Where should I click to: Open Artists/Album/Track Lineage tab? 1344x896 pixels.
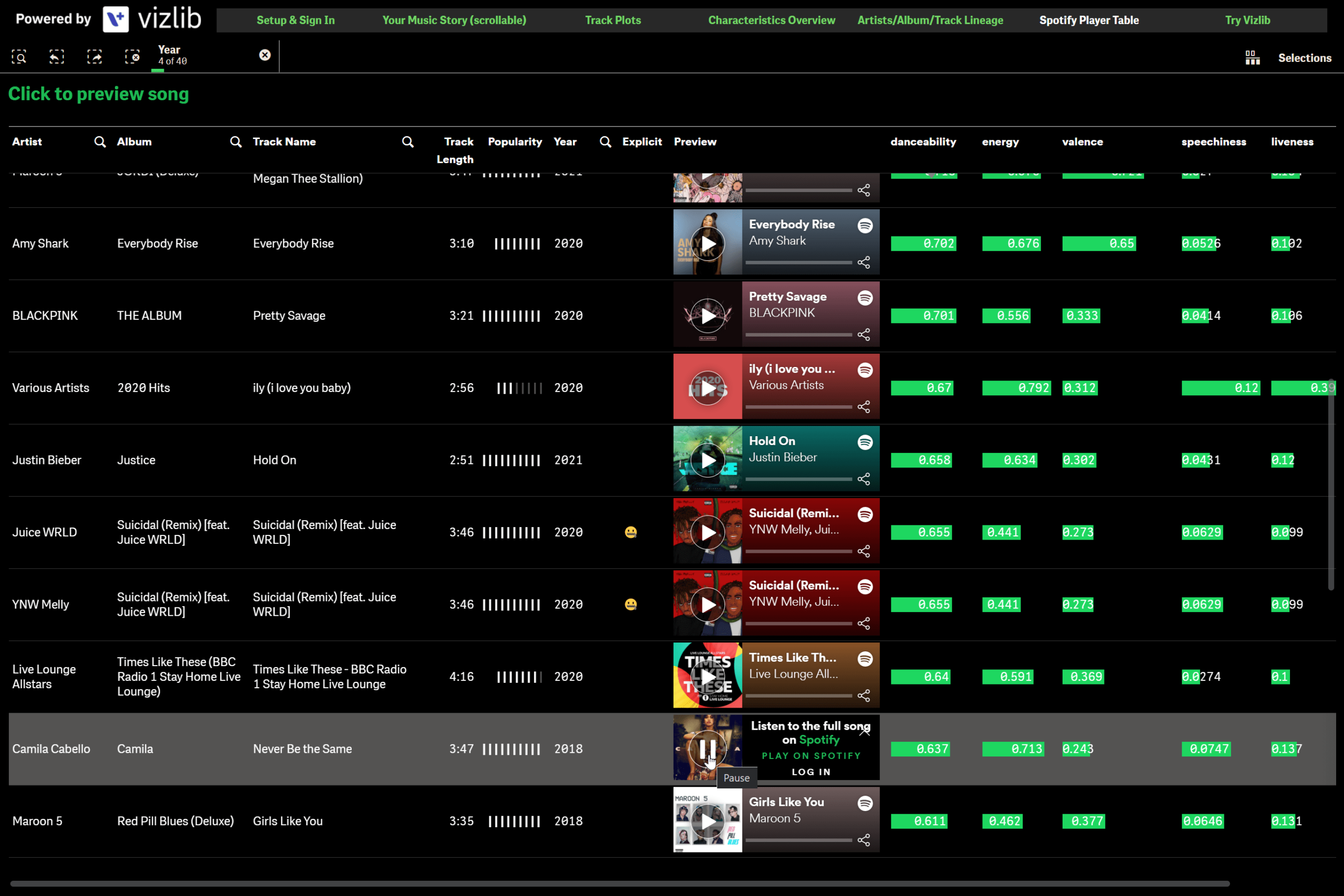coord(930,20)
